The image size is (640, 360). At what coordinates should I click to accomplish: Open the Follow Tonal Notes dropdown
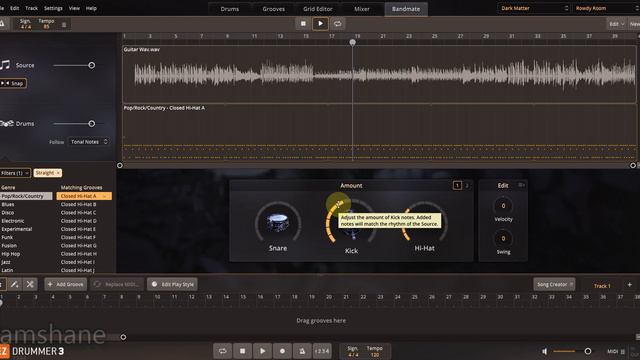(89, 142)
